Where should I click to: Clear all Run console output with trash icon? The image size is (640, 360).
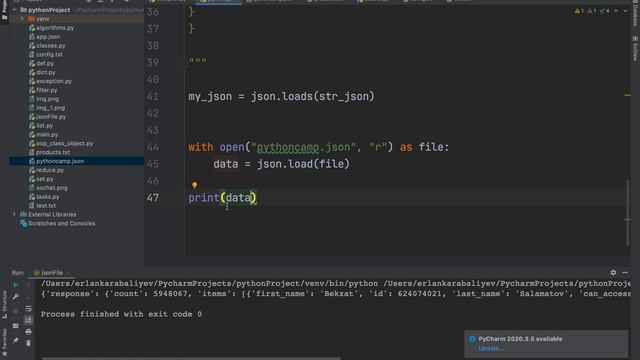tap(28, 343)
